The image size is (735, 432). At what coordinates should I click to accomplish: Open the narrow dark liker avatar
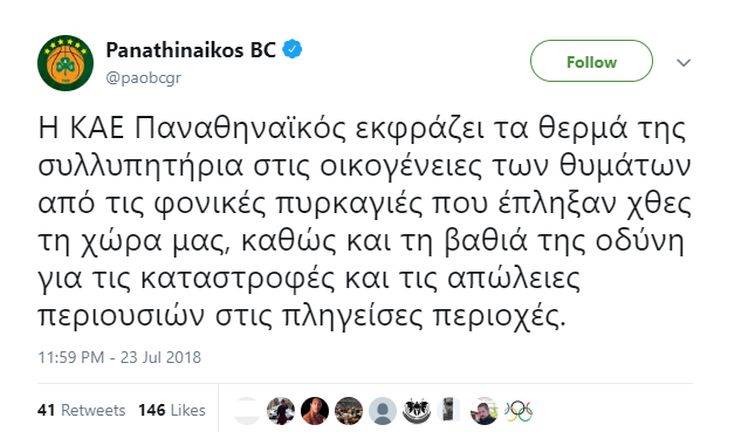(x=449, y=410)
